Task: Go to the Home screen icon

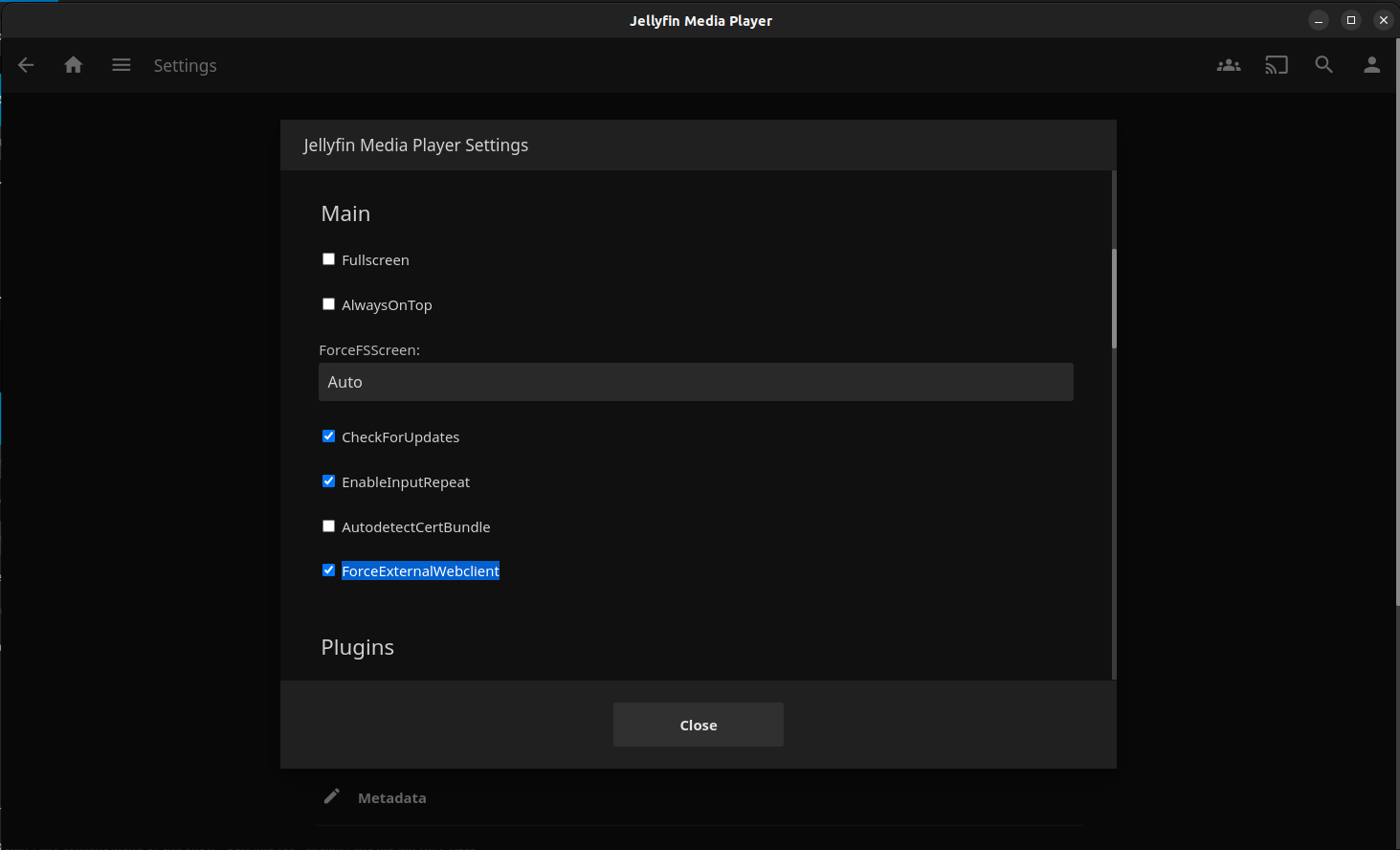Action: click(x=74, y=65)
